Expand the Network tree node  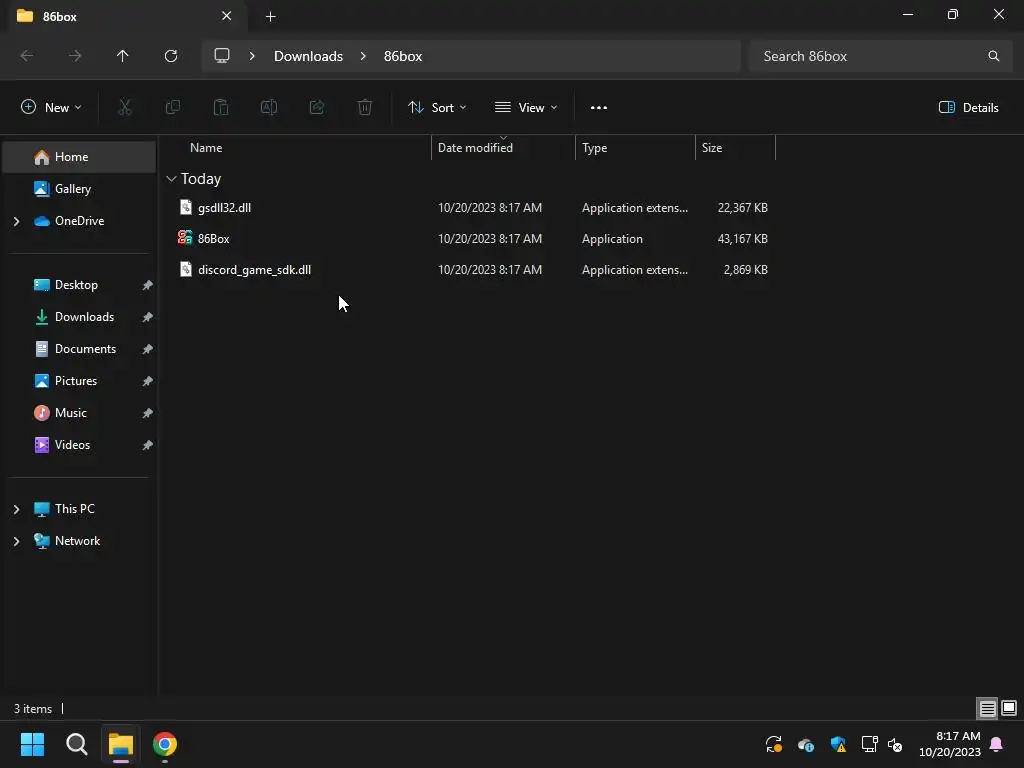click(x=16, y=541)
